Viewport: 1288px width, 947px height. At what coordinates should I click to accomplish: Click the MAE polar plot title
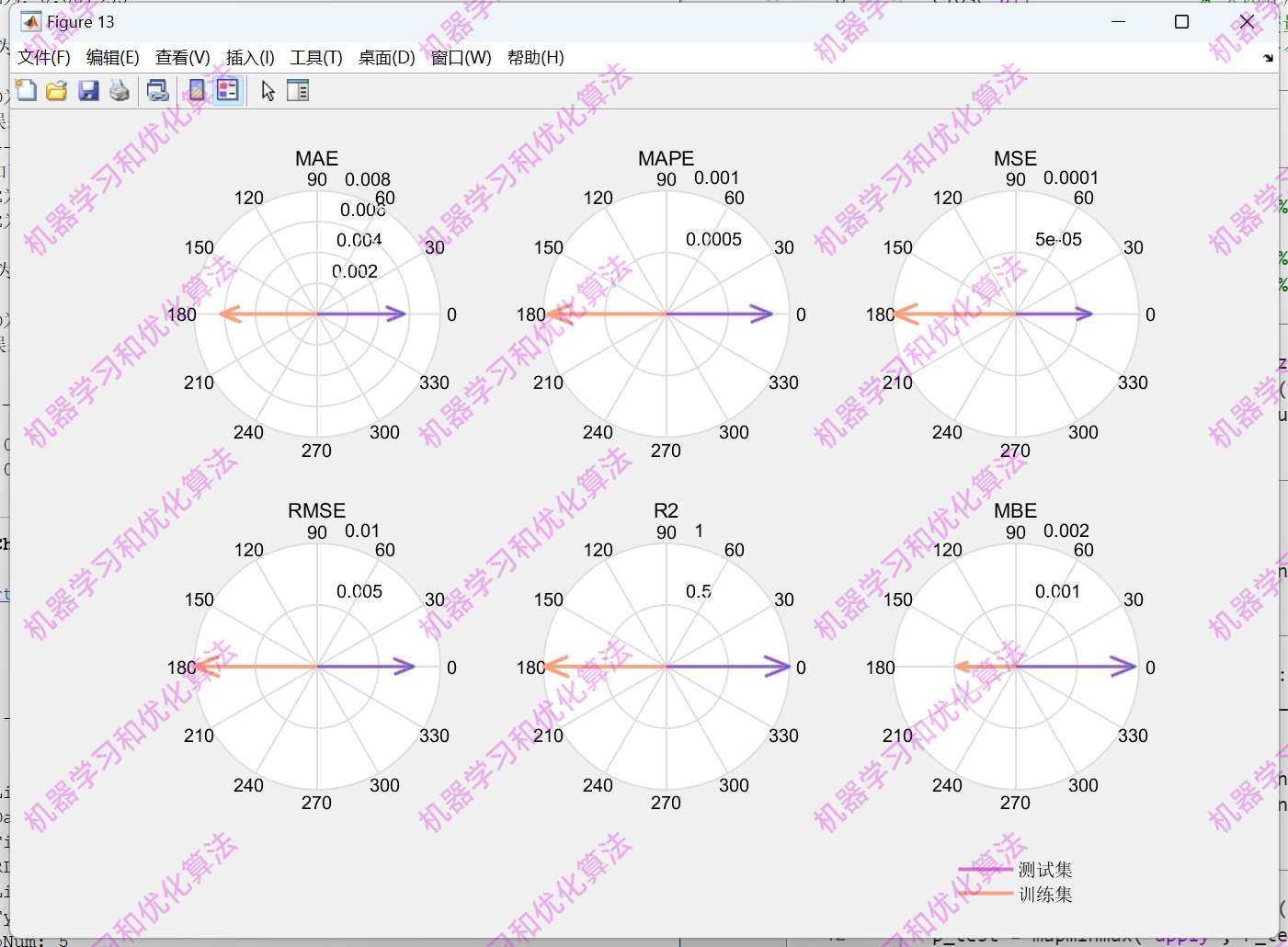tap(316, 158)
